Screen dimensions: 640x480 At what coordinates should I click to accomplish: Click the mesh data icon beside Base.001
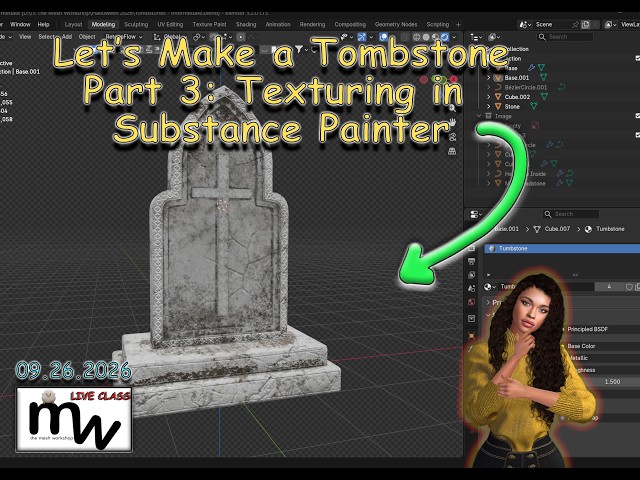pyautogui.click(x=543, y=77)
